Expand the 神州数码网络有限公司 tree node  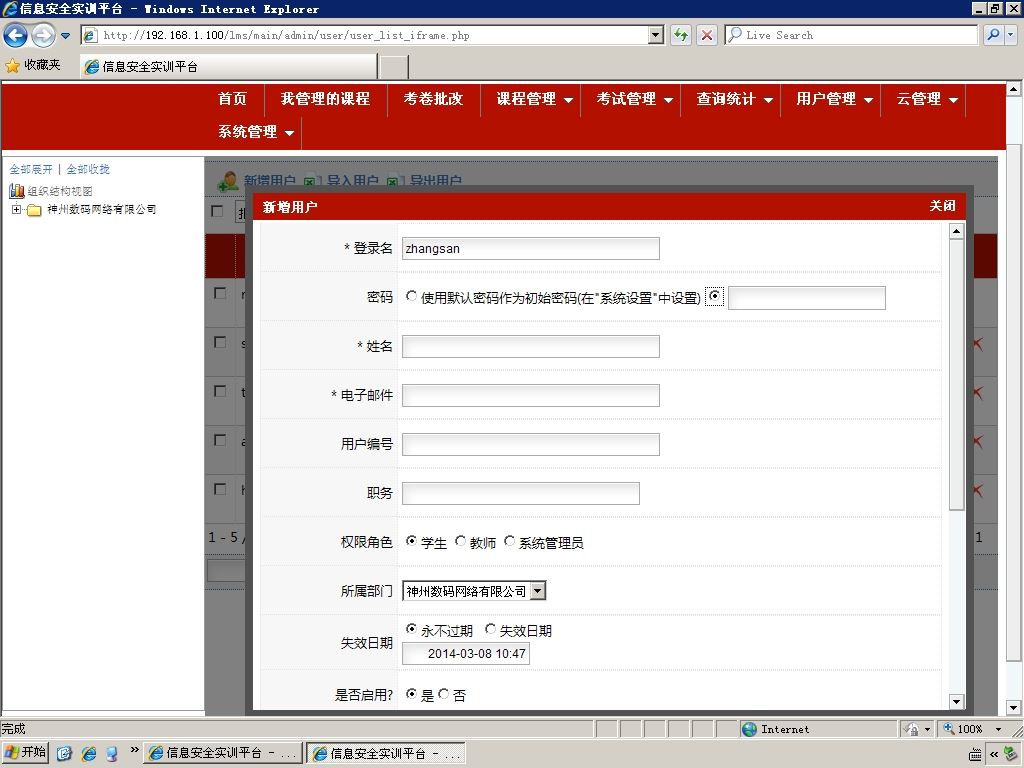click(16, 210)
